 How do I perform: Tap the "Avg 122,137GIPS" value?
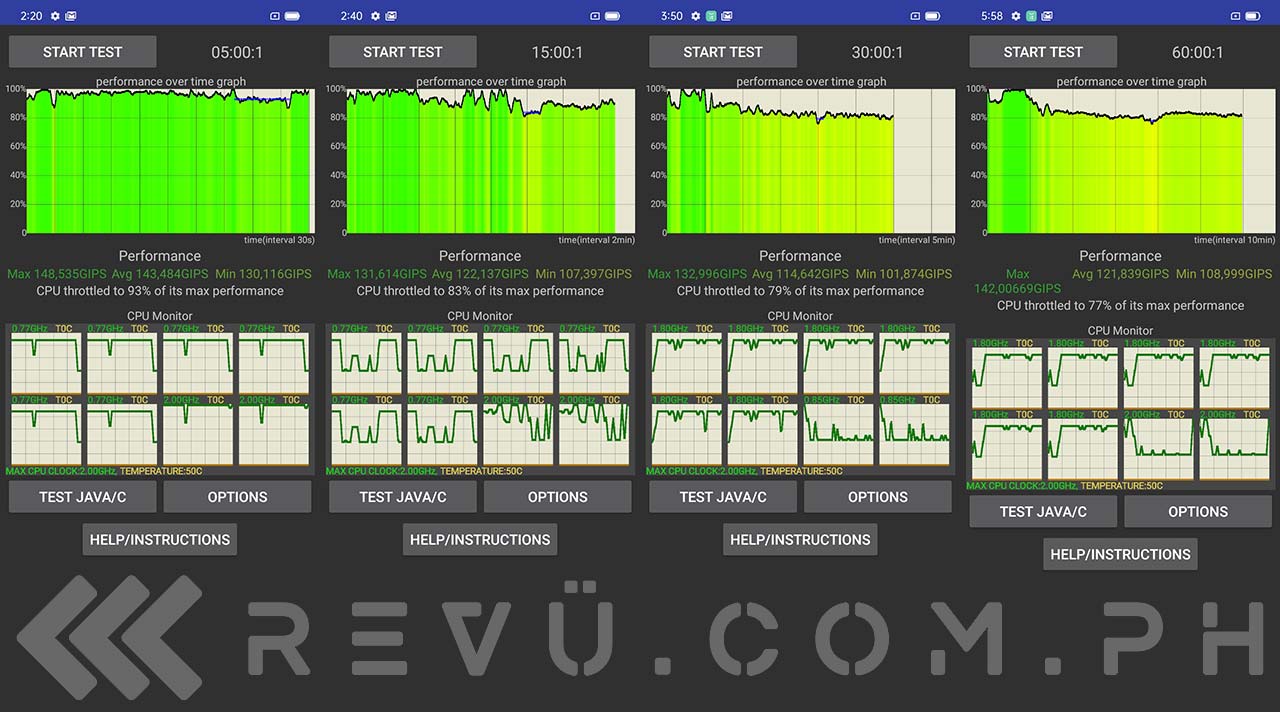coord(480,274)
